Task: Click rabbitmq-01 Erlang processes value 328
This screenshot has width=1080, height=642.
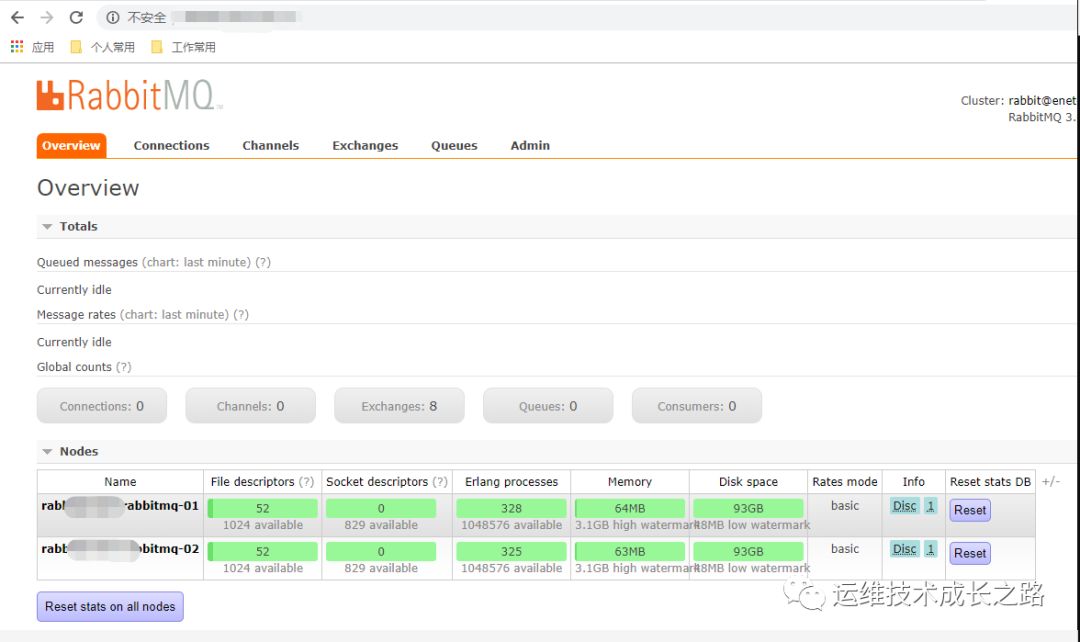Action: point(511,508)
